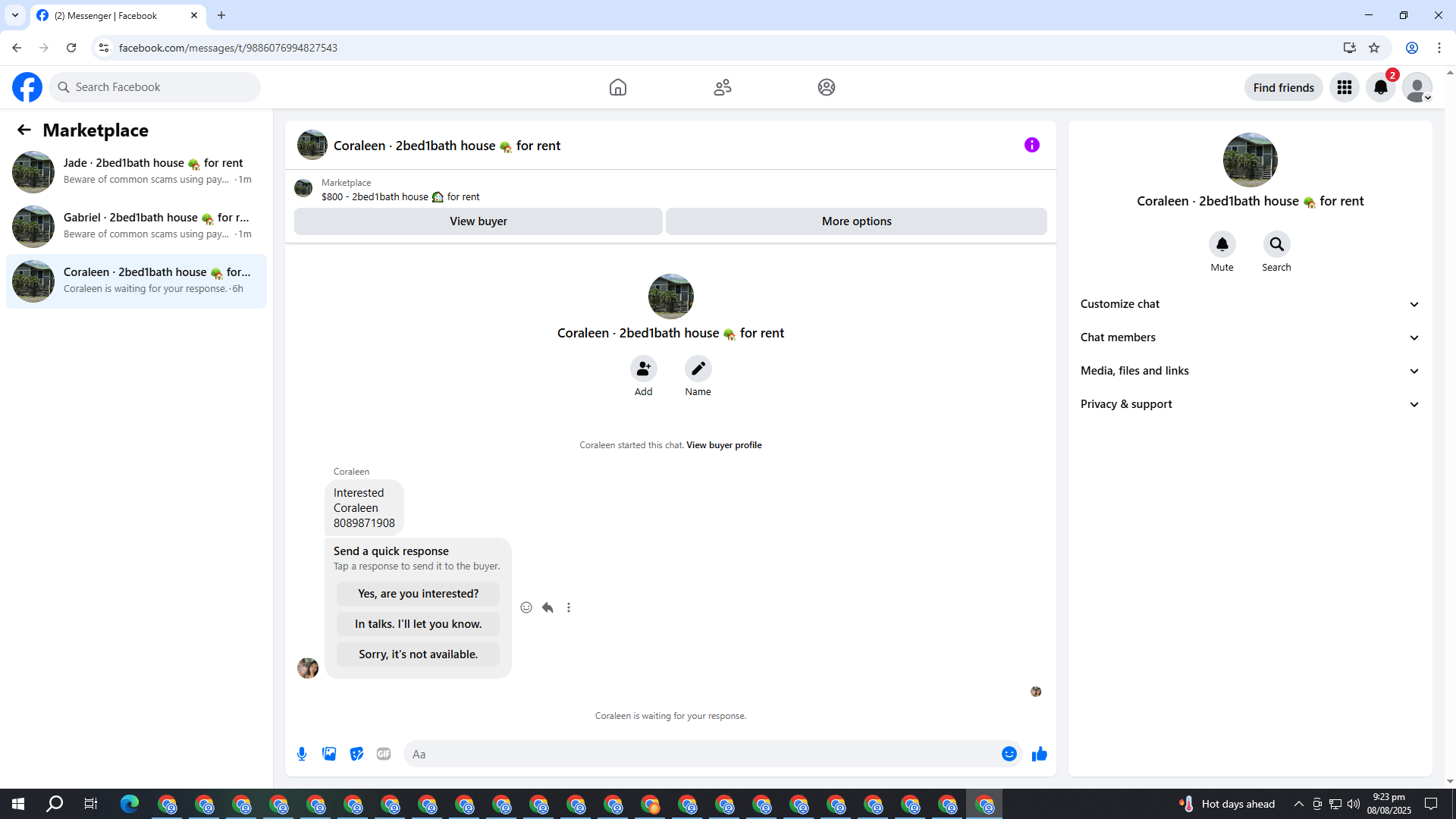Attach a photo using image icon
Screen dimensions: 1456x819
coord(329,754)
